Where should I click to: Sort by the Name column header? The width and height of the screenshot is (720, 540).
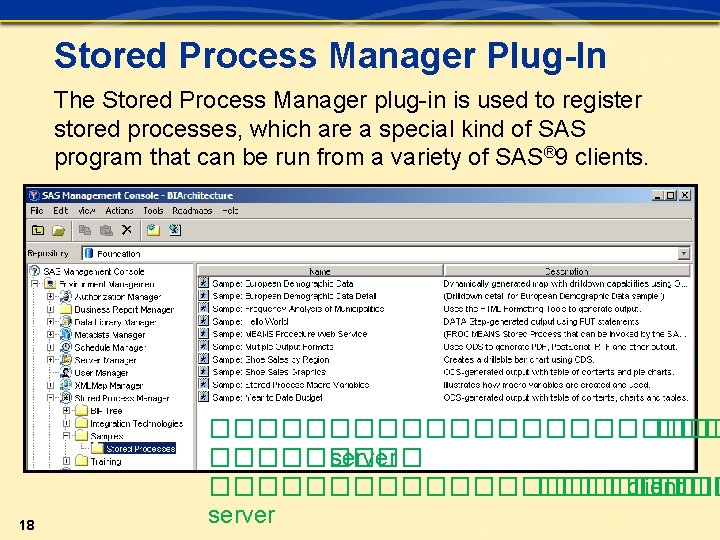pyautogui.click(x=320, y=271)
